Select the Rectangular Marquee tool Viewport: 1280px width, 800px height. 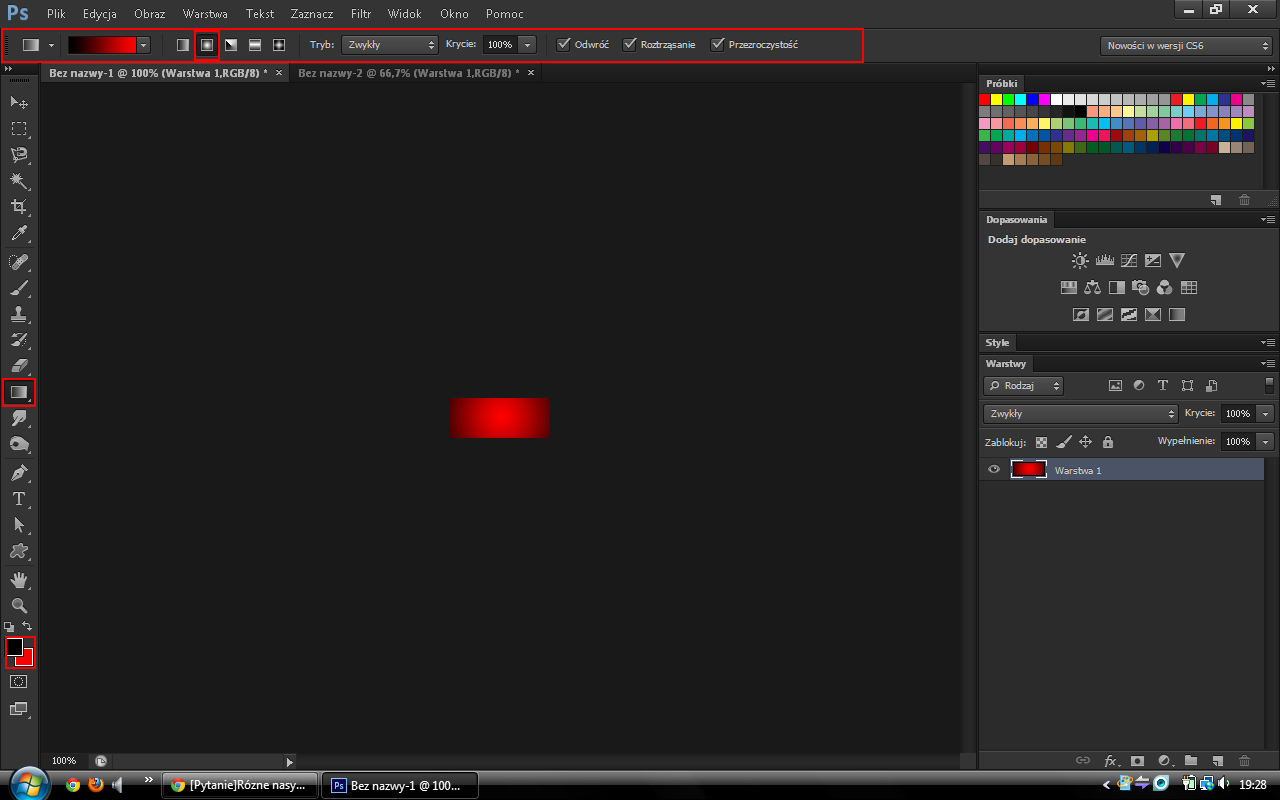[19, 128]
